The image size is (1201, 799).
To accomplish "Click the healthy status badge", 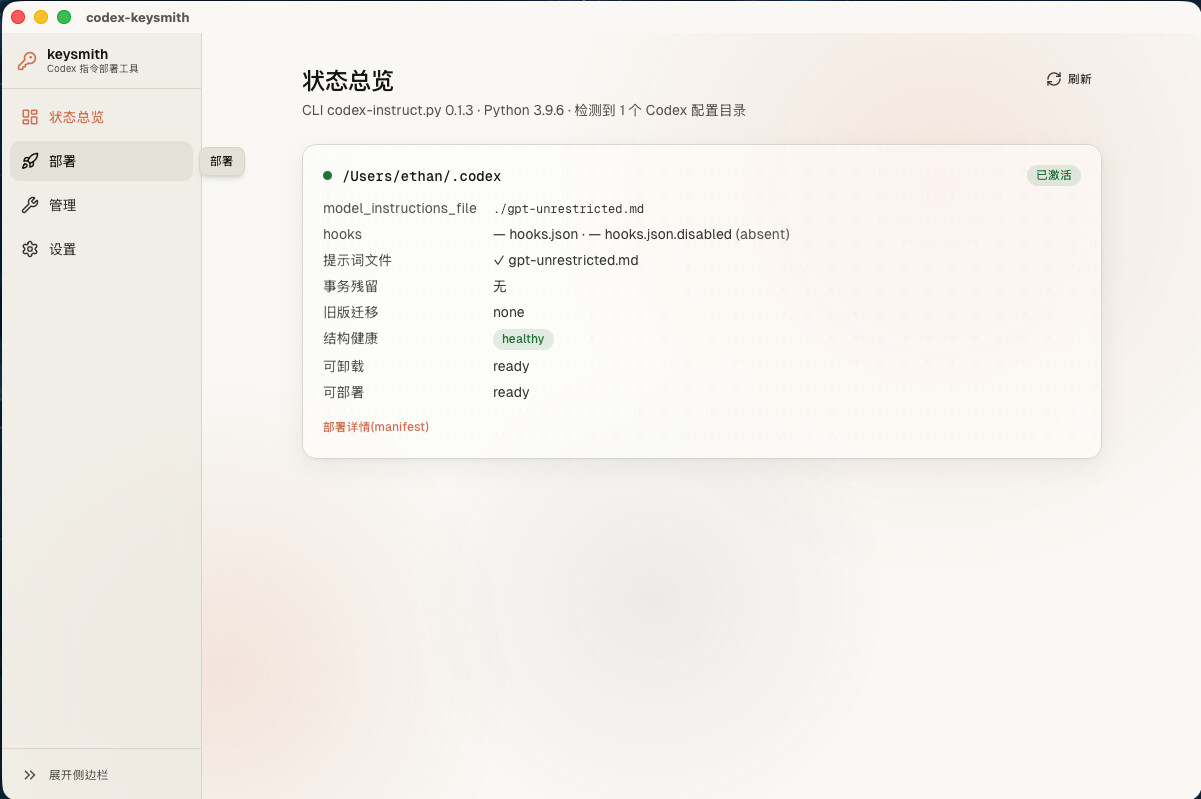I will coord(523,339).
